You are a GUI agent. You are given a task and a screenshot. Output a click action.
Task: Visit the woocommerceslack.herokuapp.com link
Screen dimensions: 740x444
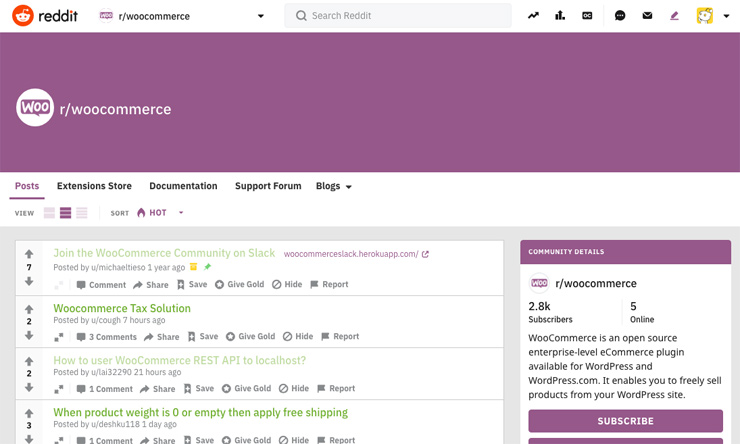[x=356, y=254]
